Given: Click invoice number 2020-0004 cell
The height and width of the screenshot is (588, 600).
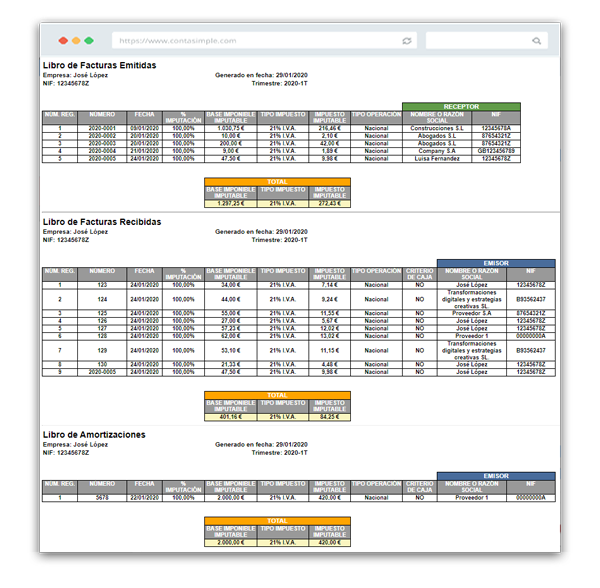Looking at the screenshot, I should click(x=102, y=151).
